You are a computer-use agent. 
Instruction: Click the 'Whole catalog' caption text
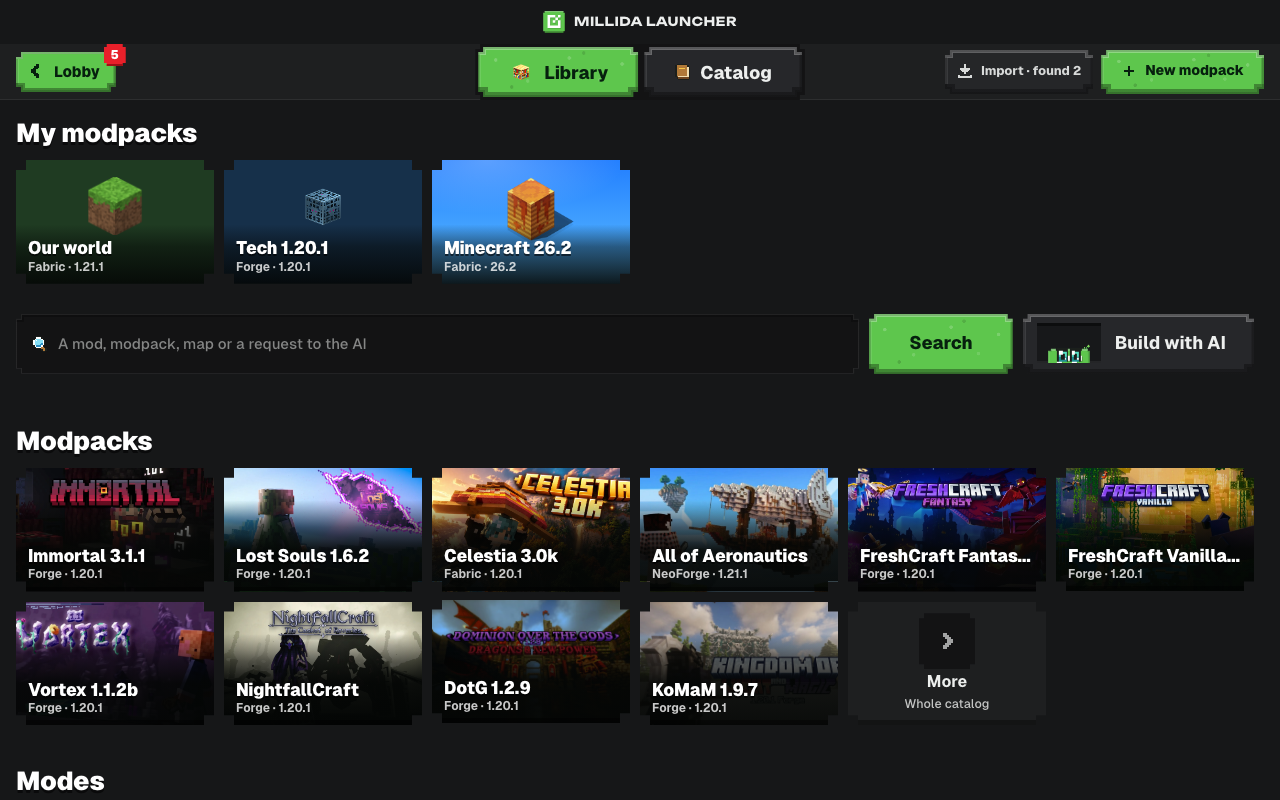point(947,704)
